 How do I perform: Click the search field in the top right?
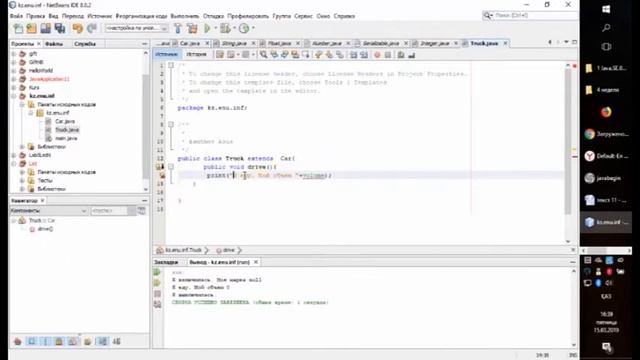point(530,16)
